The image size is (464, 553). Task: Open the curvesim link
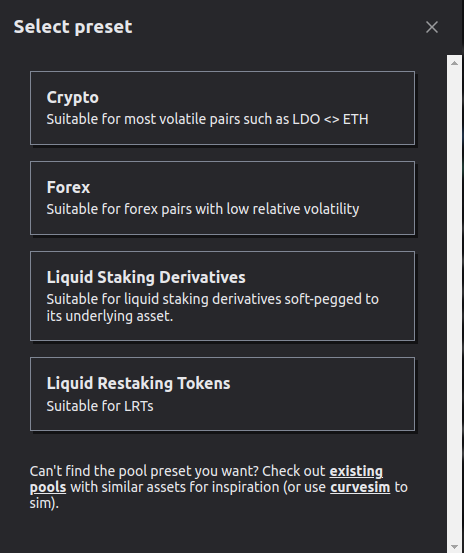(x=360, y=487)
